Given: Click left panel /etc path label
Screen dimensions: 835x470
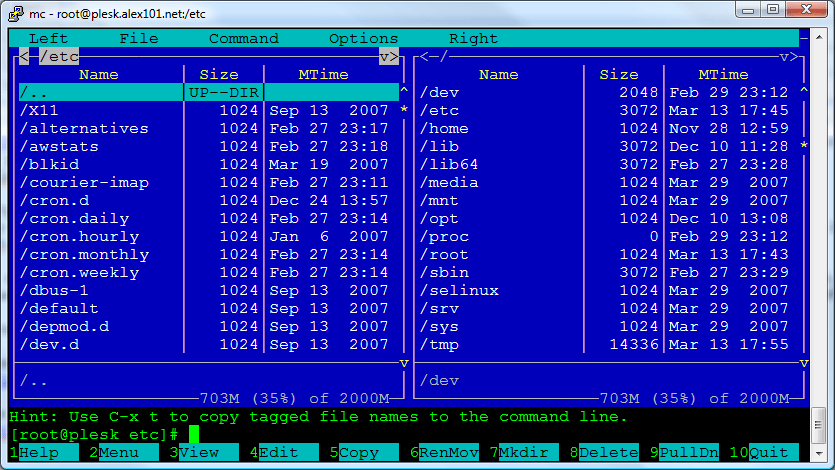Looking at the screenshot, I should [59, 56].
